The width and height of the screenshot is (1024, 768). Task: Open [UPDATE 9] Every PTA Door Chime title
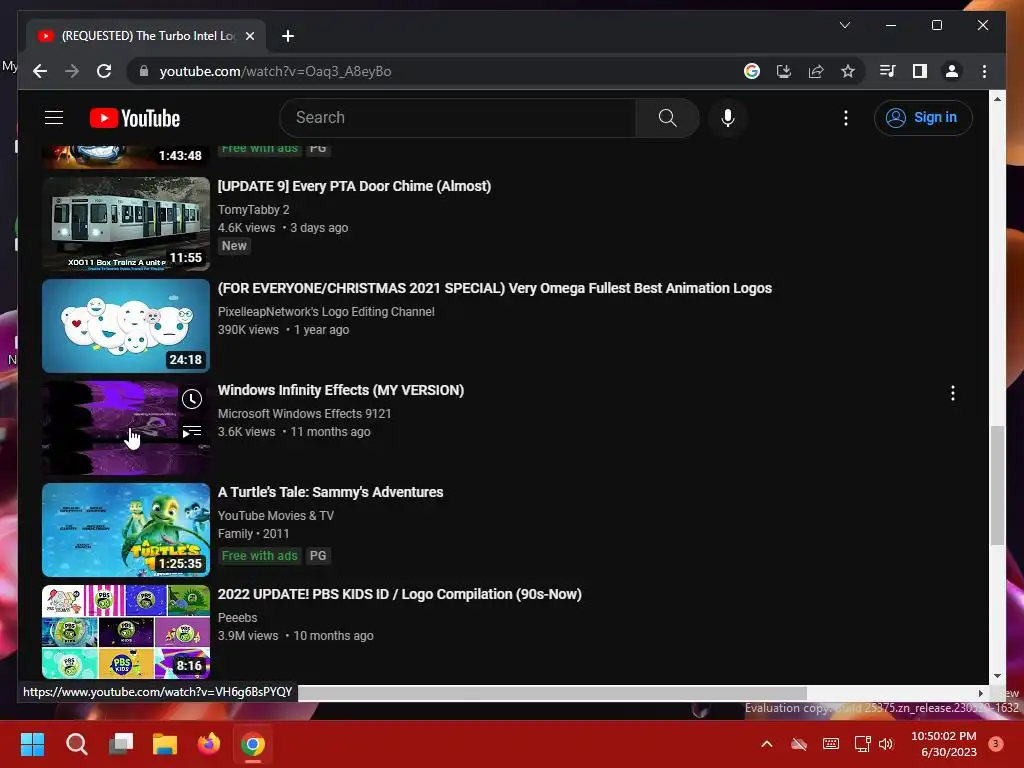[x=354, y=186]
